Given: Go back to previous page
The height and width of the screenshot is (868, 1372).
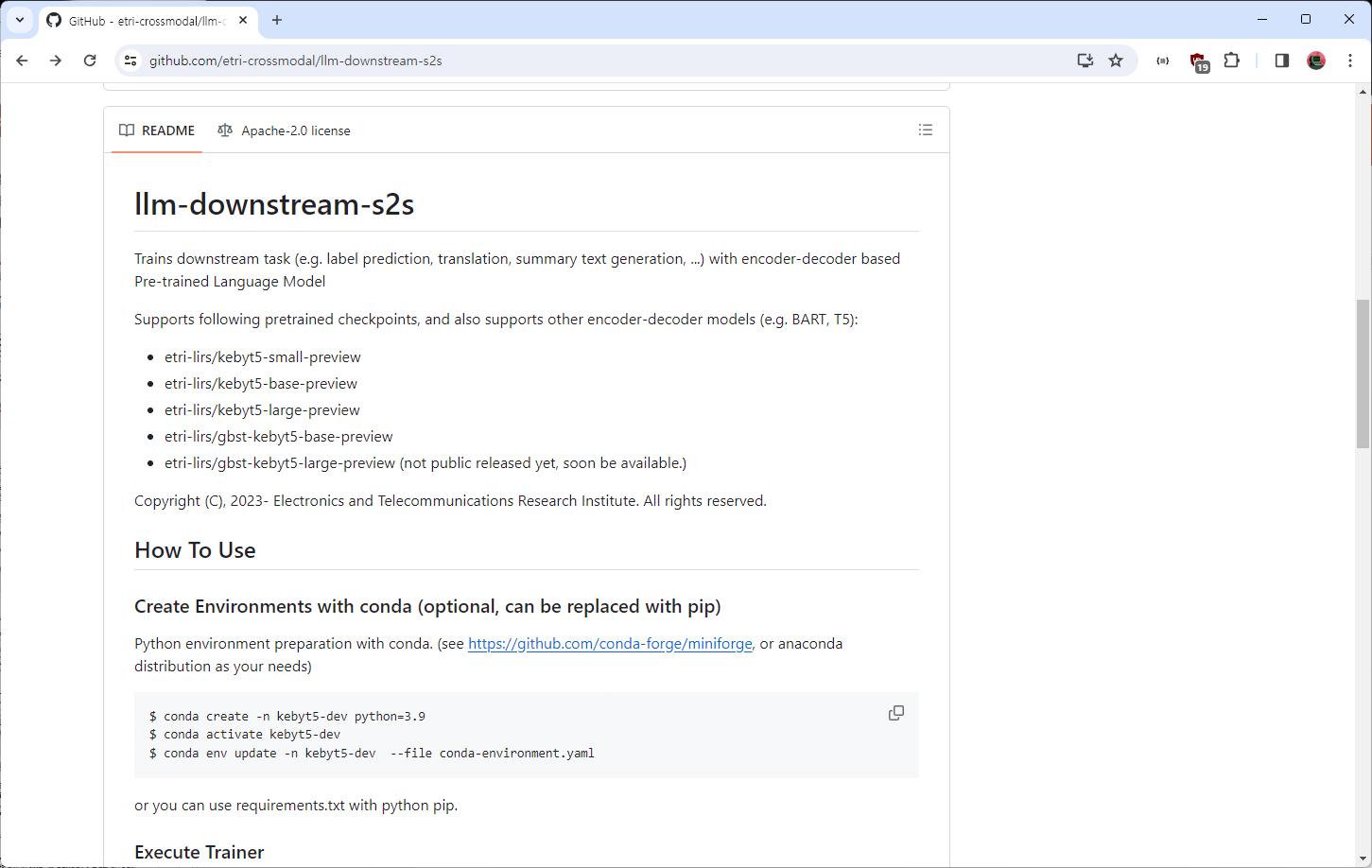Looking at the screenshot, I should point(22,61).
